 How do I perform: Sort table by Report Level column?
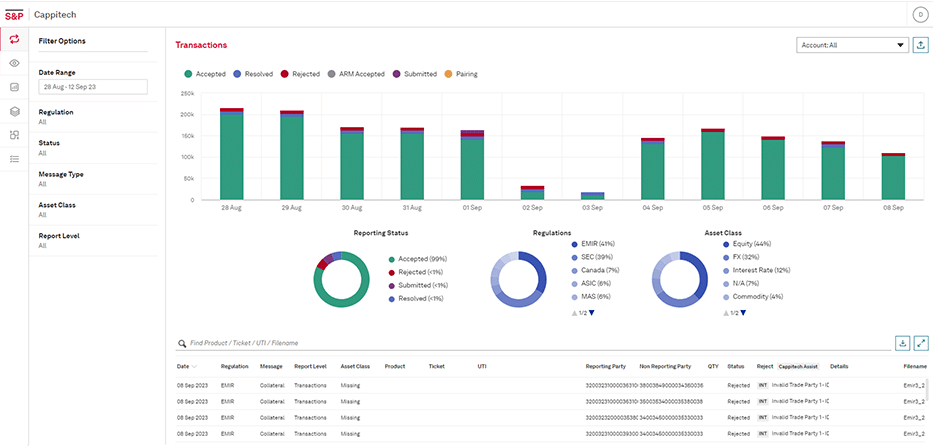[x=310, y=366]
